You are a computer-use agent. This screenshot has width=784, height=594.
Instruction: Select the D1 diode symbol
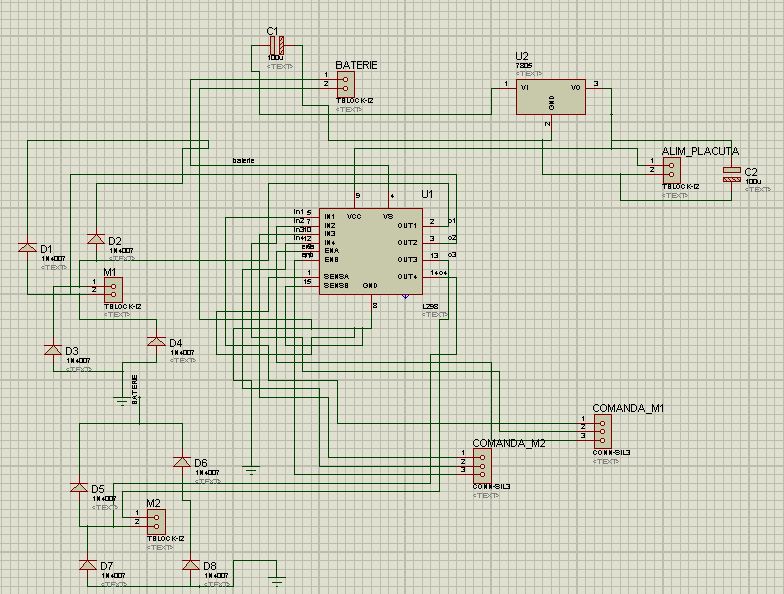[x=28, y=248]
